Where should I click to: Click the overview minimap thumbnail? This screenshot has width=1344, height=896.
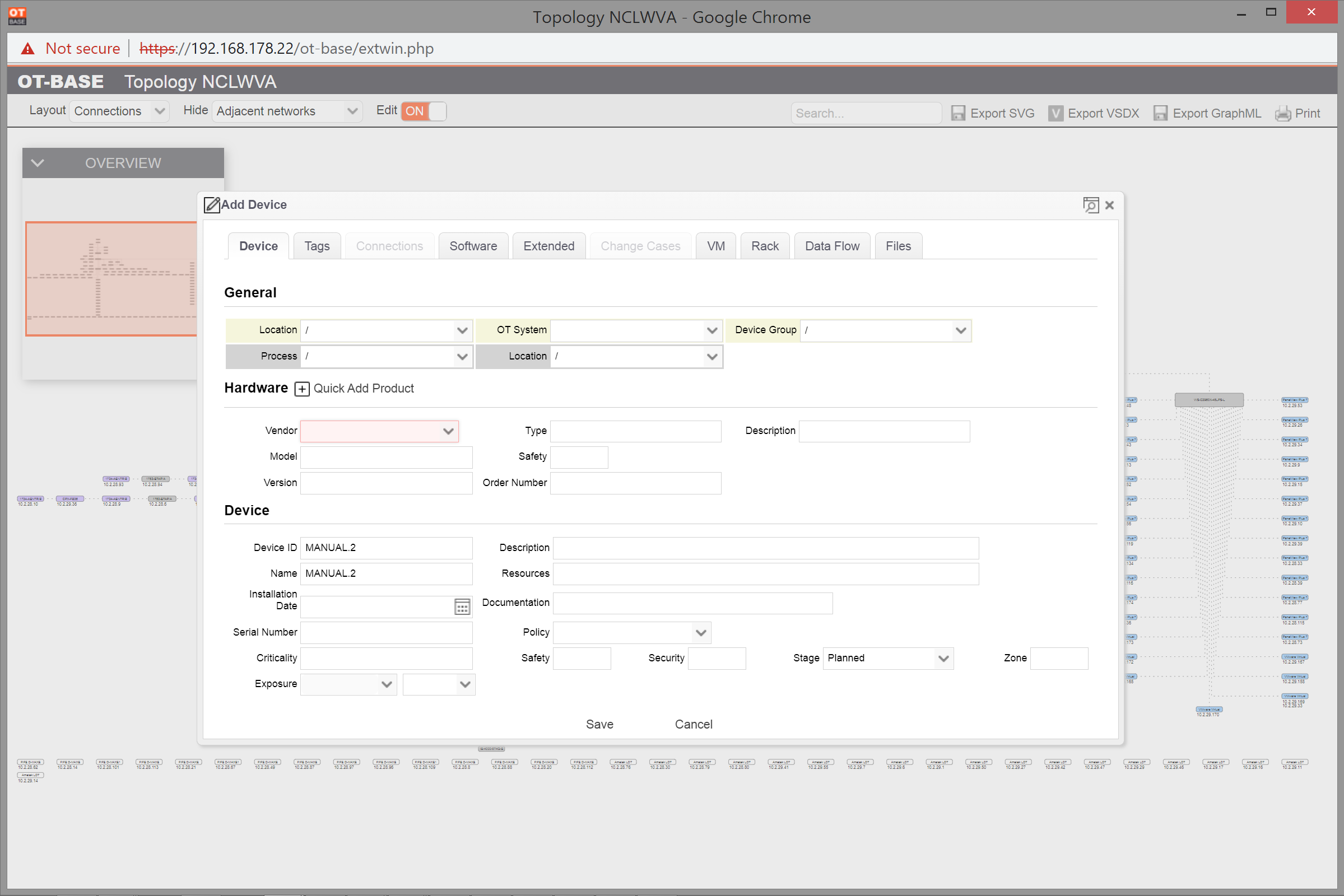111,279
